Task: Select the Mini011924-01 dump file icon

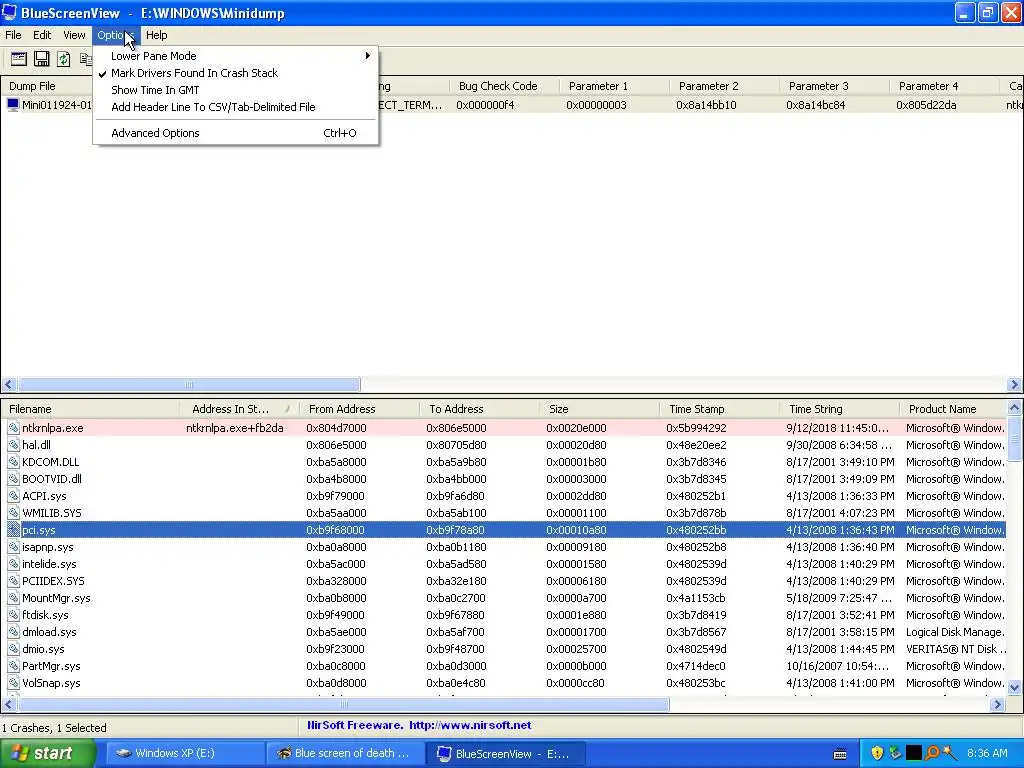Action: 12,104
